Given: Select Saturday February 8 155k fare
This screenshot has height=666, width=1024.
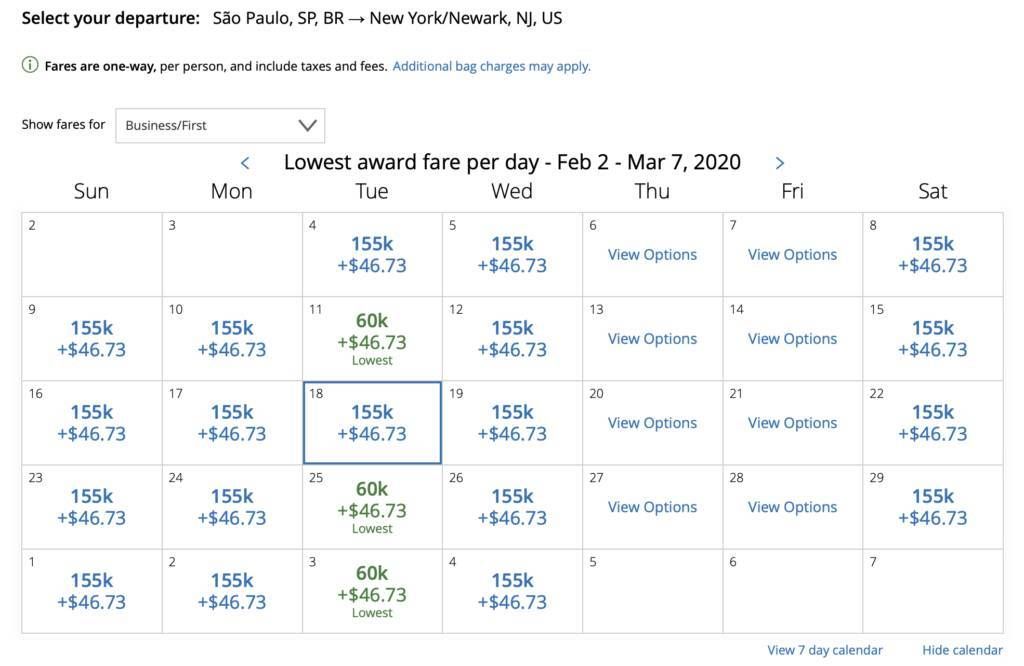Looking at the screenshot, I should click(x=933, y=255).
